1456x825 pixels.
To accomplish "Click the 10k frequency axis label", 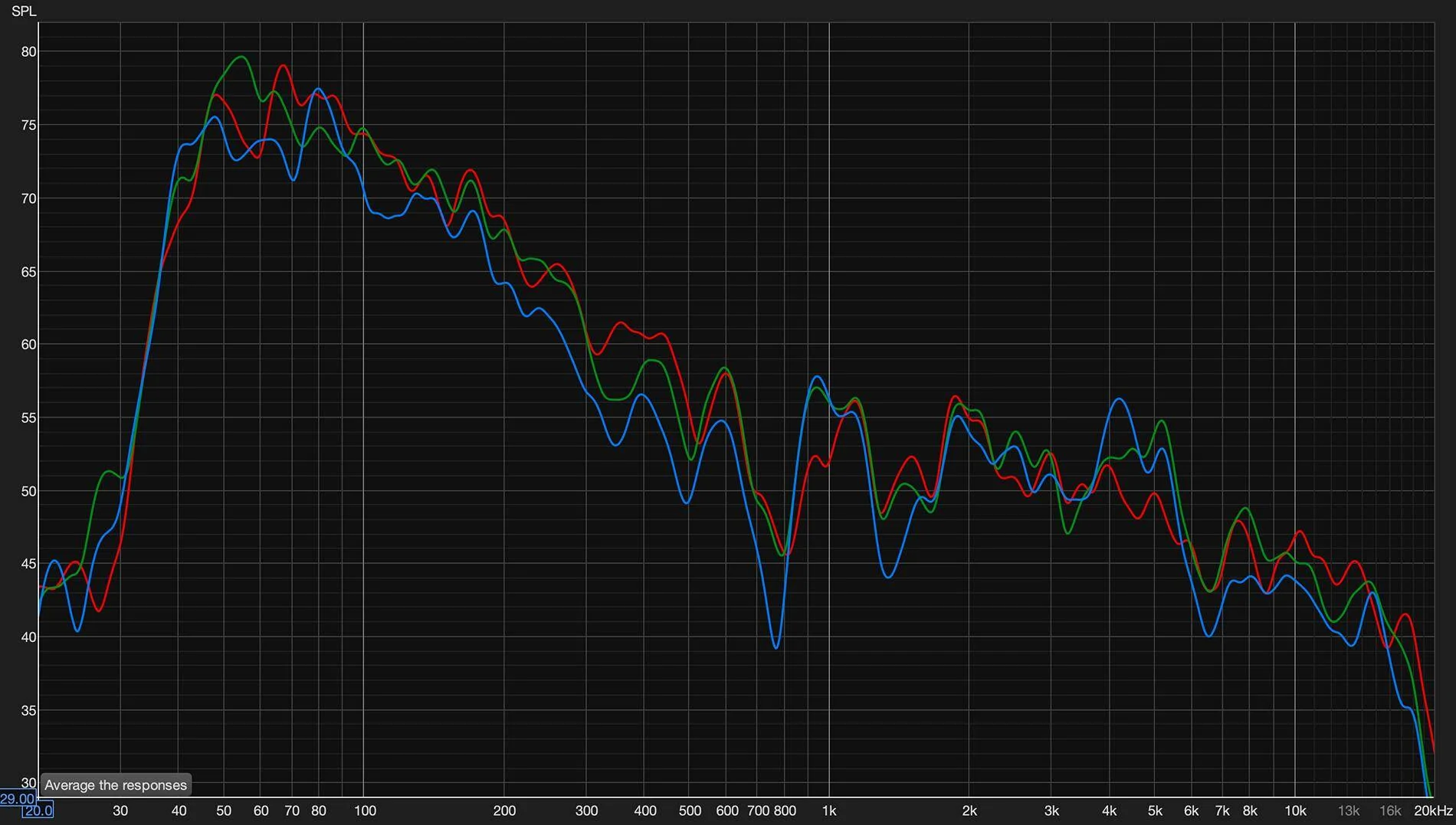I will (1295, 810).
